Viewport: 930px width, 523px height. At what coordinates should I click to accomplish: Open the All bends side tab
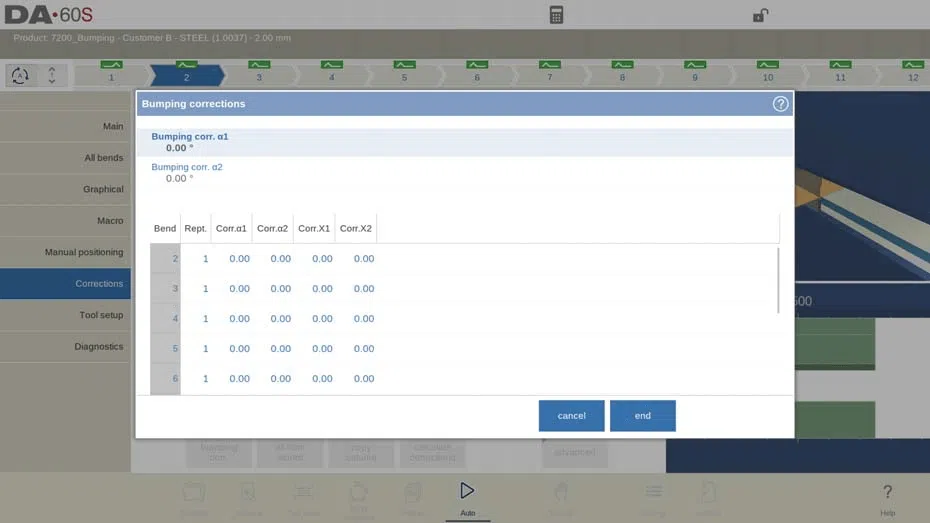pyautogui.click(x=65, y=158)
